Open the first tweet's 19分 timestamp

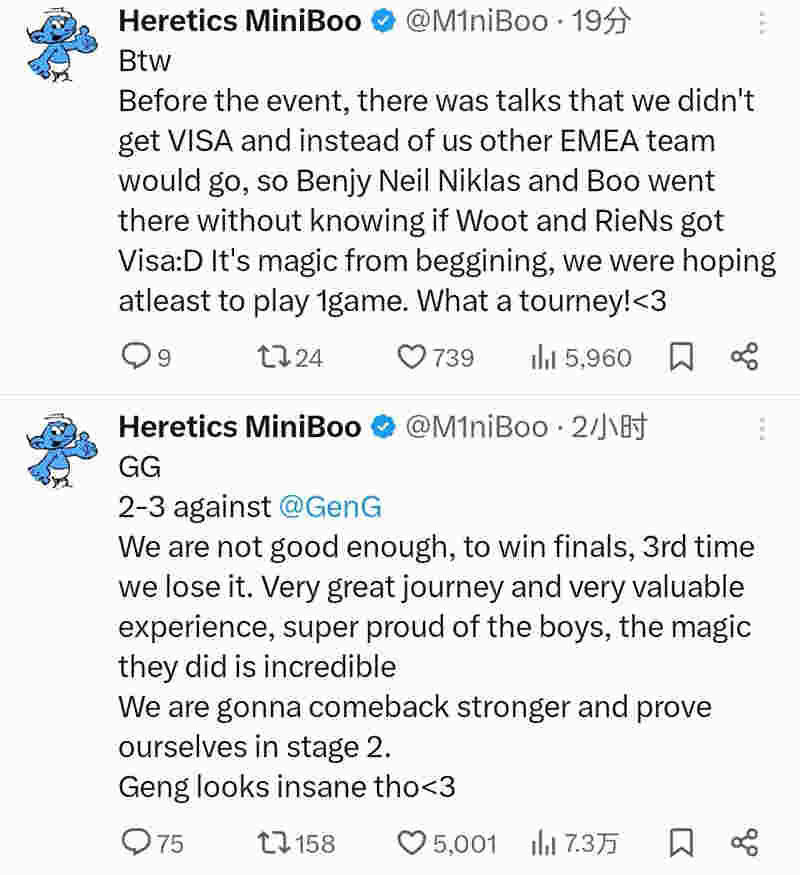[600, 21]
